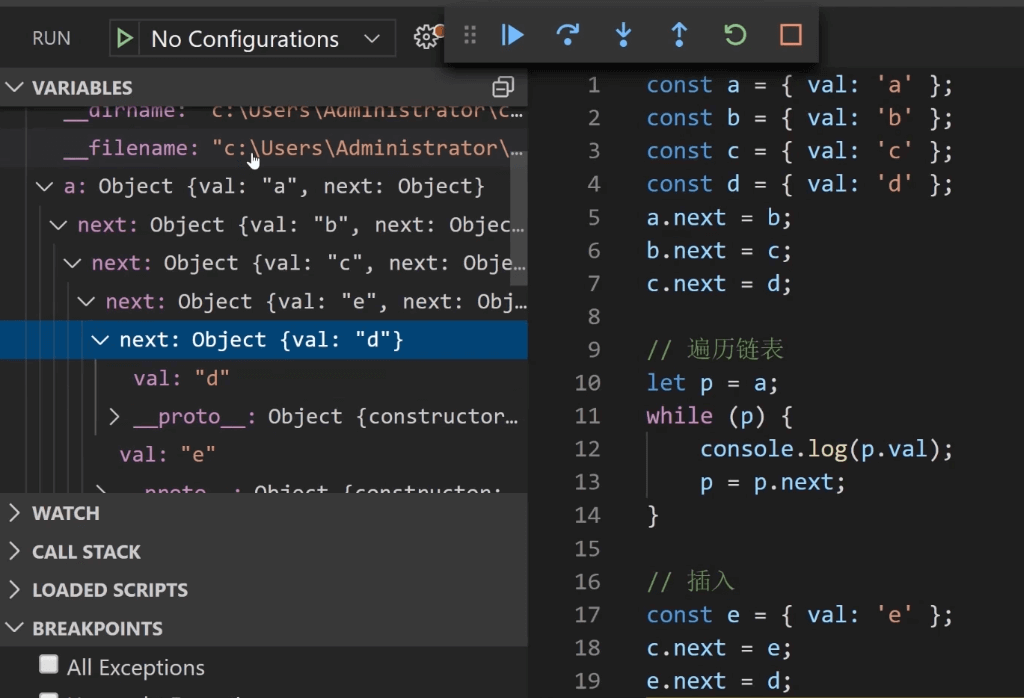
Task: Collapse all variables with the header icon
Action: tap(503, 87)
